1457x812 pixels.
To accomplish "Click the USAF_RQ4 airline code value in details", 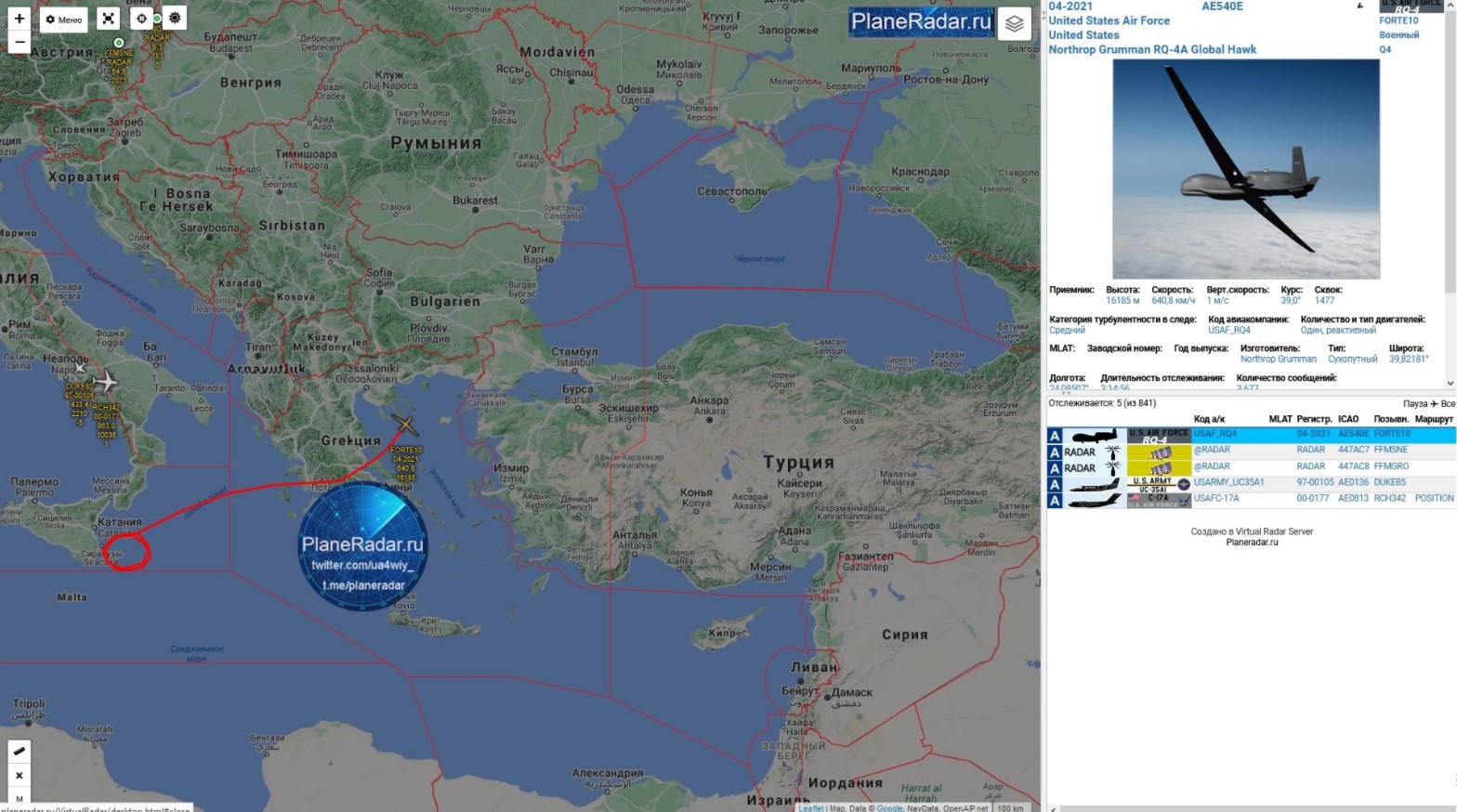I will [1229, 330].
